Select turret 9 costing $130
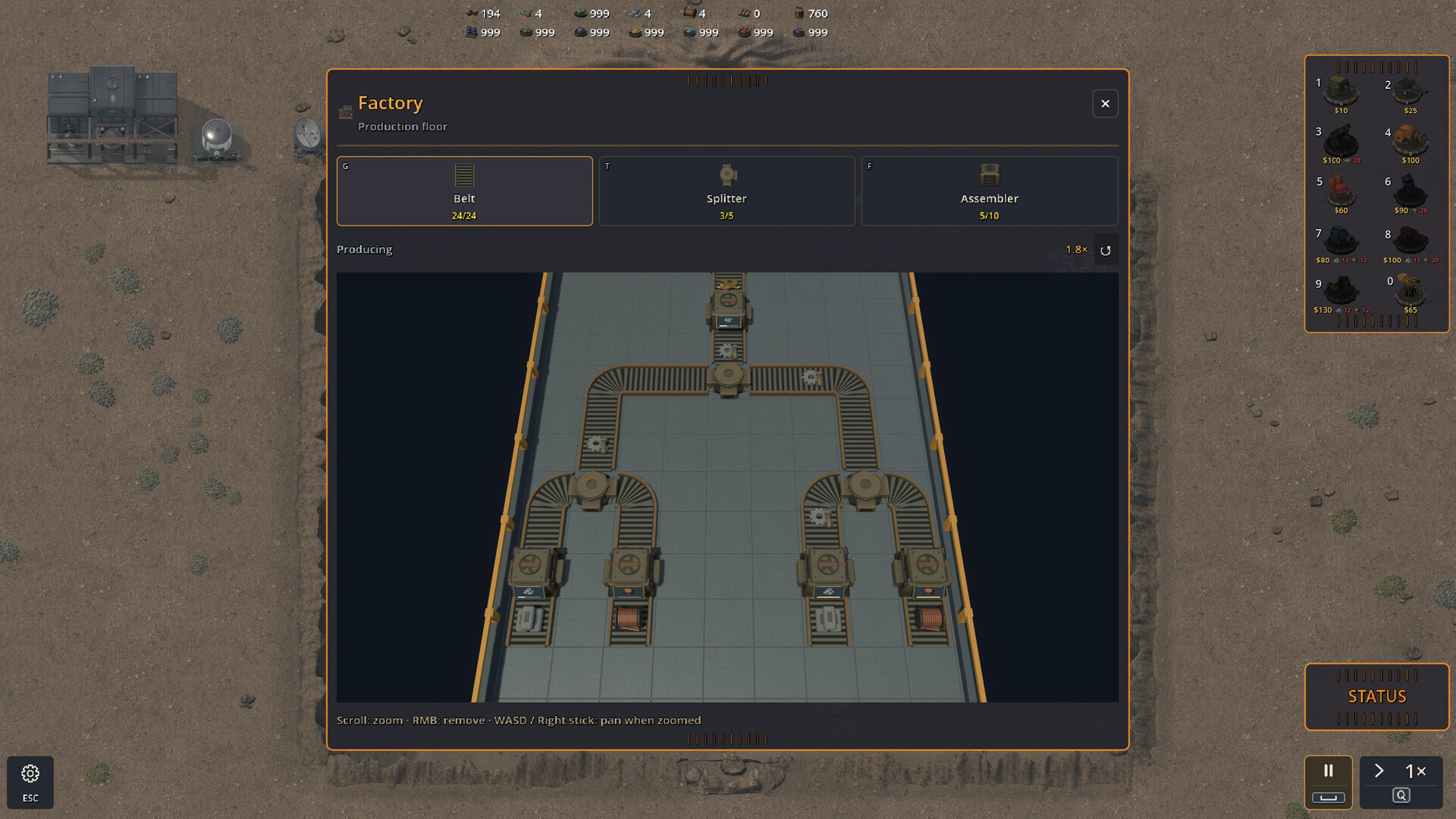1456x819 pixels. [x=1341, y=294]
